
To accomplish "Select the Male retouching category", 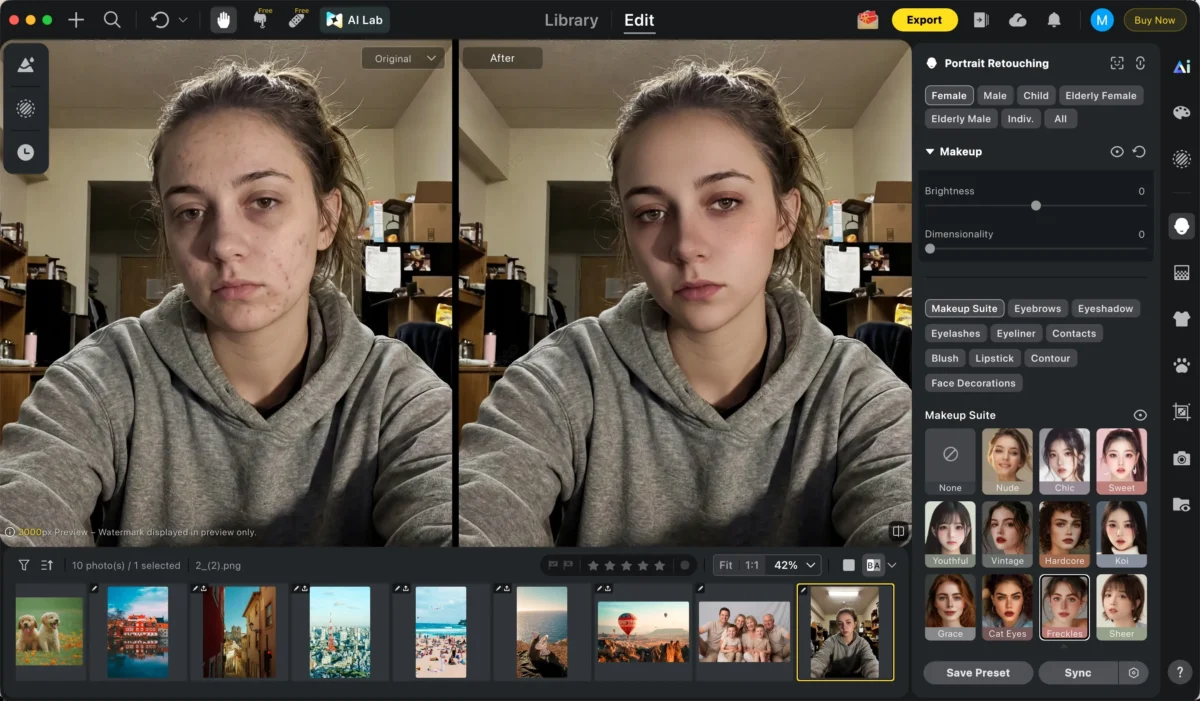I will pos(994,95).
